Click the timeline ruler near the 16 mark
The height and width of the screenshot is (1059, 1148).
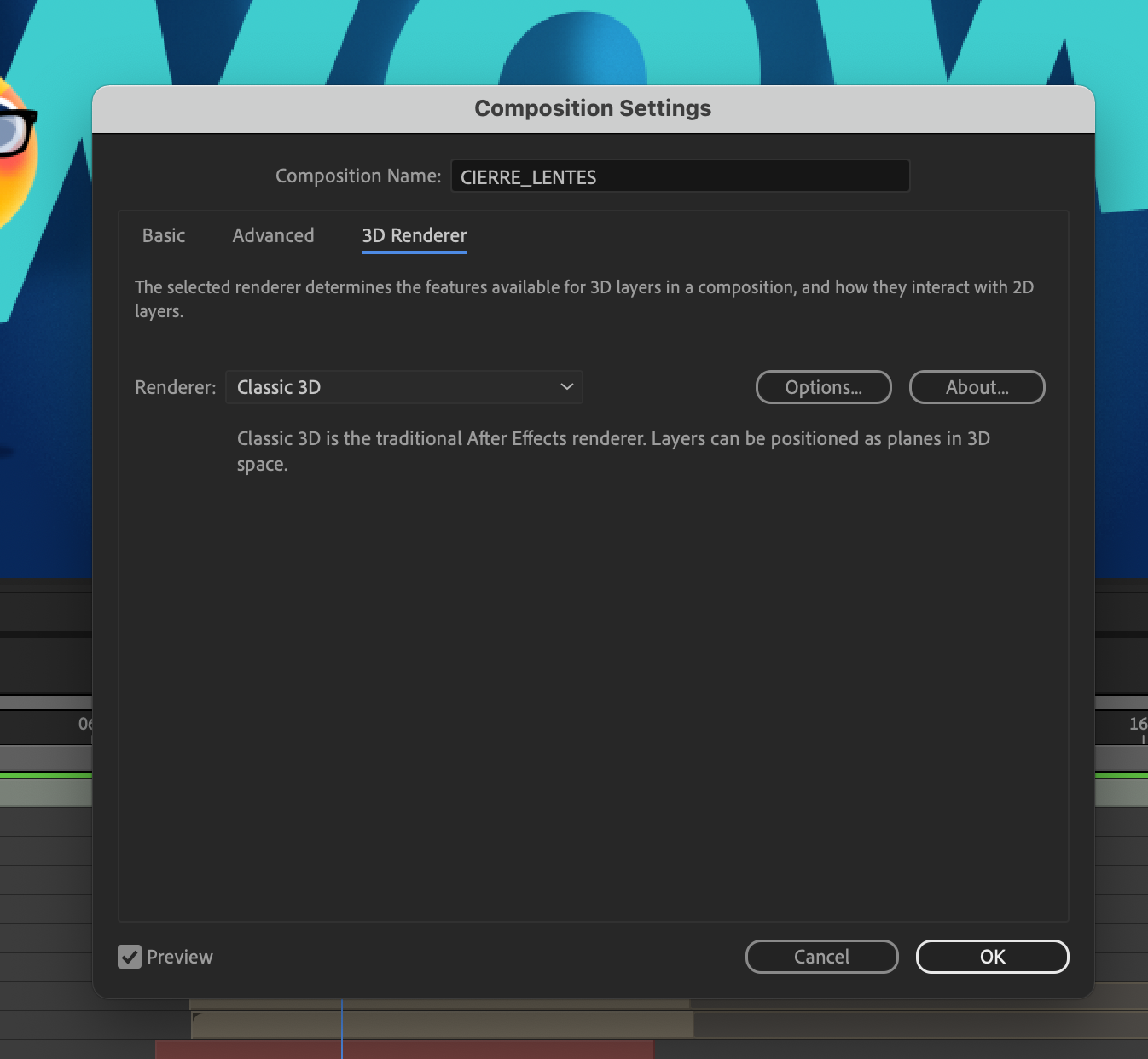[1134, 724]
